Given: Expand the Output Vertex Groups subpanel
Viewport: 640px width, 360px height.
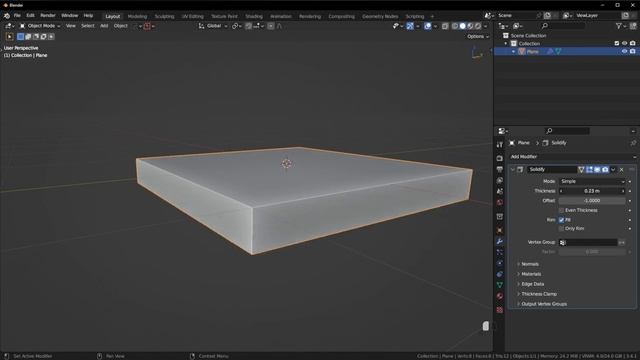Looking at the screenshot, I should [544, 304].
